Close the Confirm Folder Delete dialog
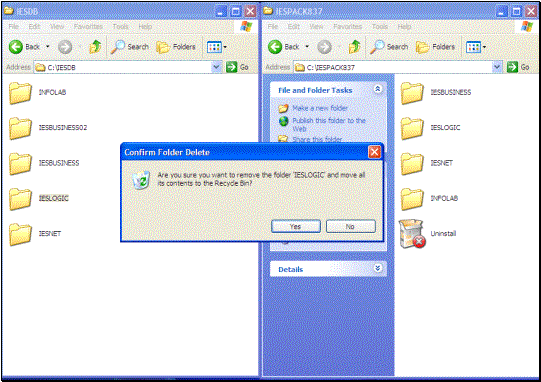 (374, 152)
